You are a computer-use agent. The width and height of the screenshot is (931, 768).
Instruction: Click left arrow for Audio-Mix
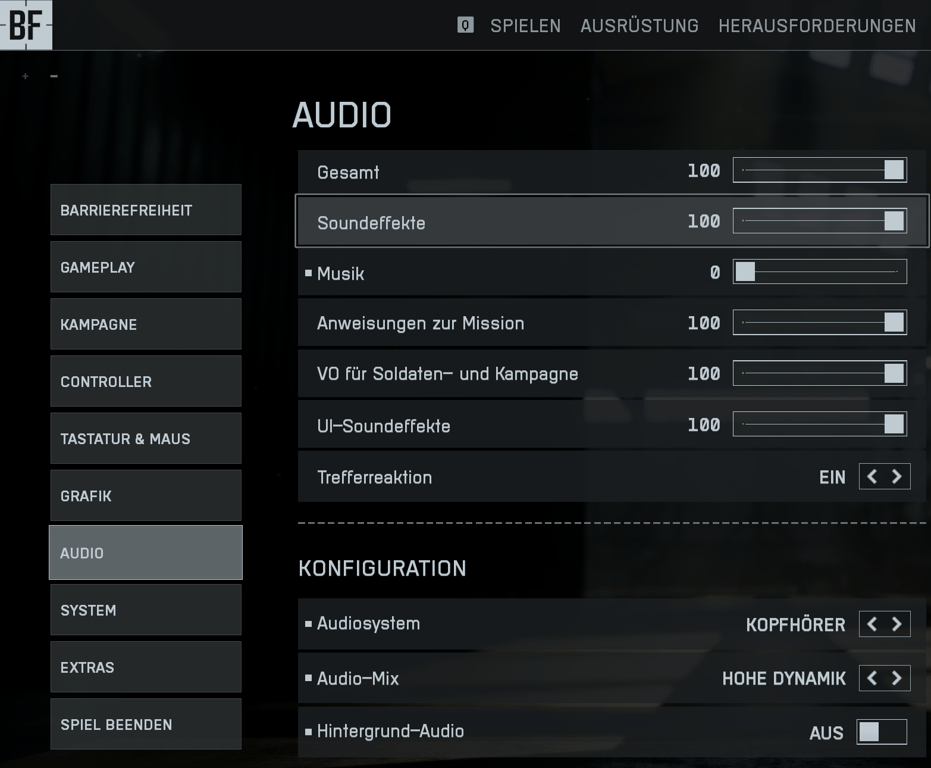click(x=872, y=678)
